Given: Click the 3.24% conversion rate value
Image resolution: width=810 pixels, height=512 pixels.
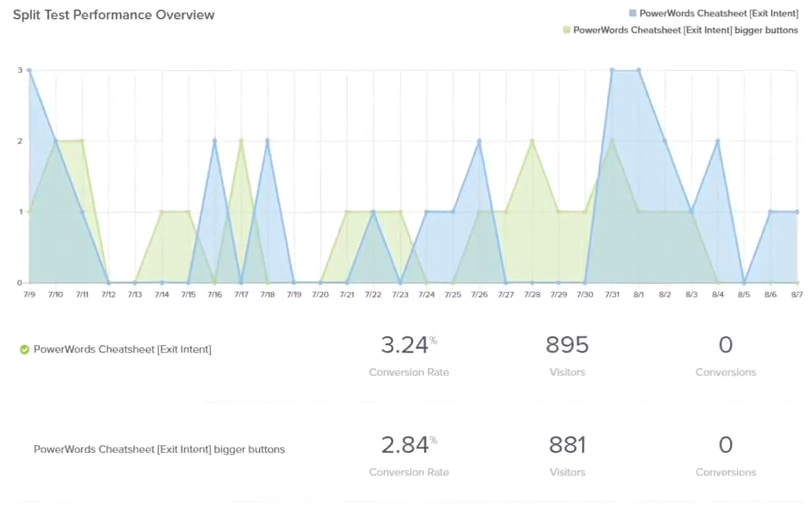Looking at the screenshot, I should click(x=409, y=345).
